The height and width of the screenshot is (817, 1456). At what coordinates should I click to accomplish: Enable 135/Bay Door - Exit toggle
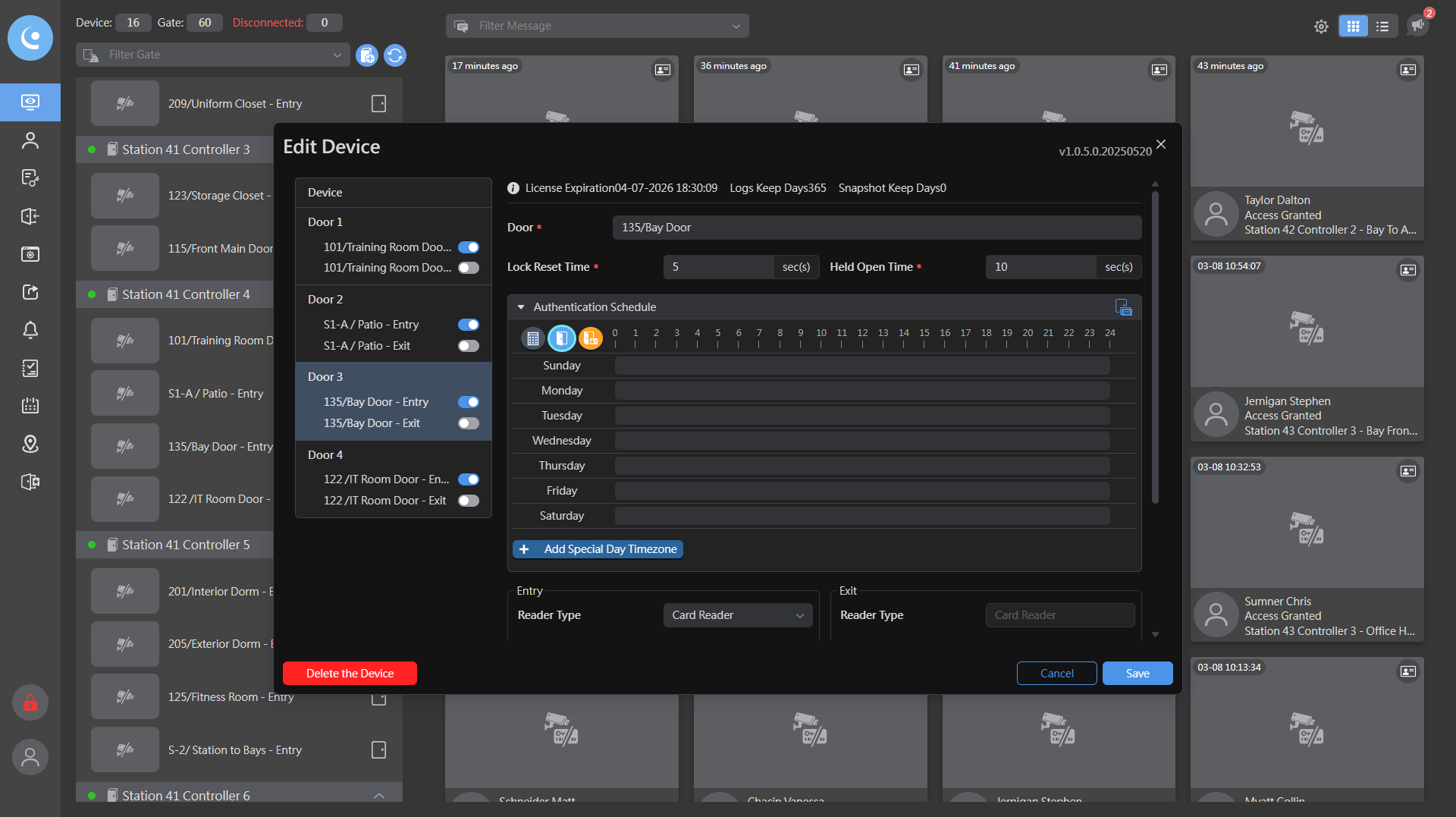pos(469,423)
